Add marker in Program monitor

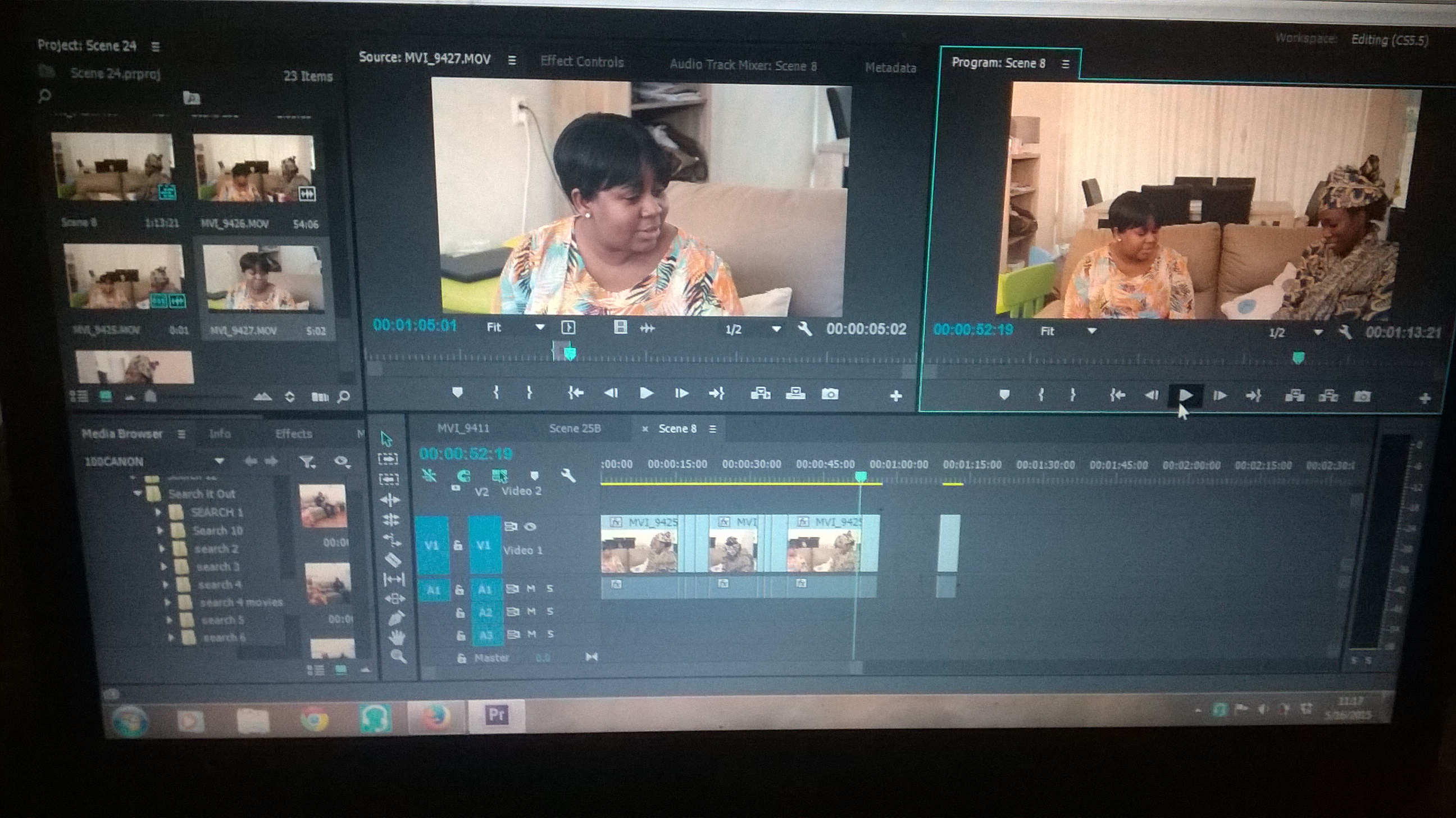coord(1004,394)
